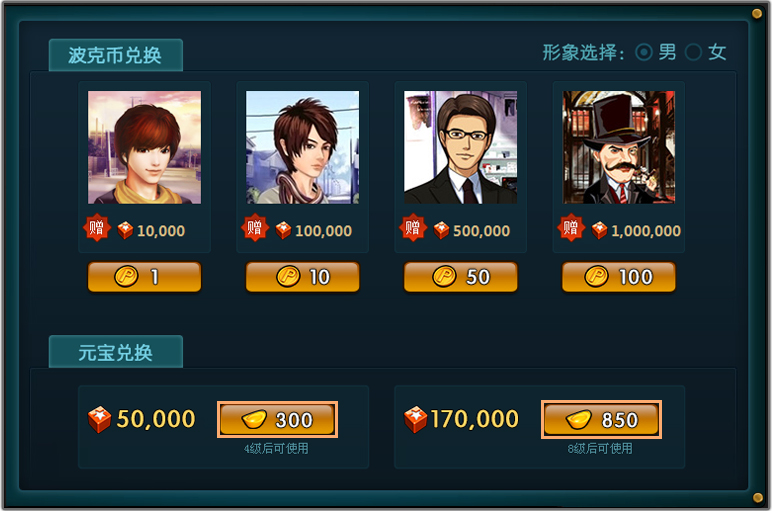Select the 男 (male) avatar radio button
The height and width of the screenshot is (511, 773).
pyautogui.click(x=643, y=52)
